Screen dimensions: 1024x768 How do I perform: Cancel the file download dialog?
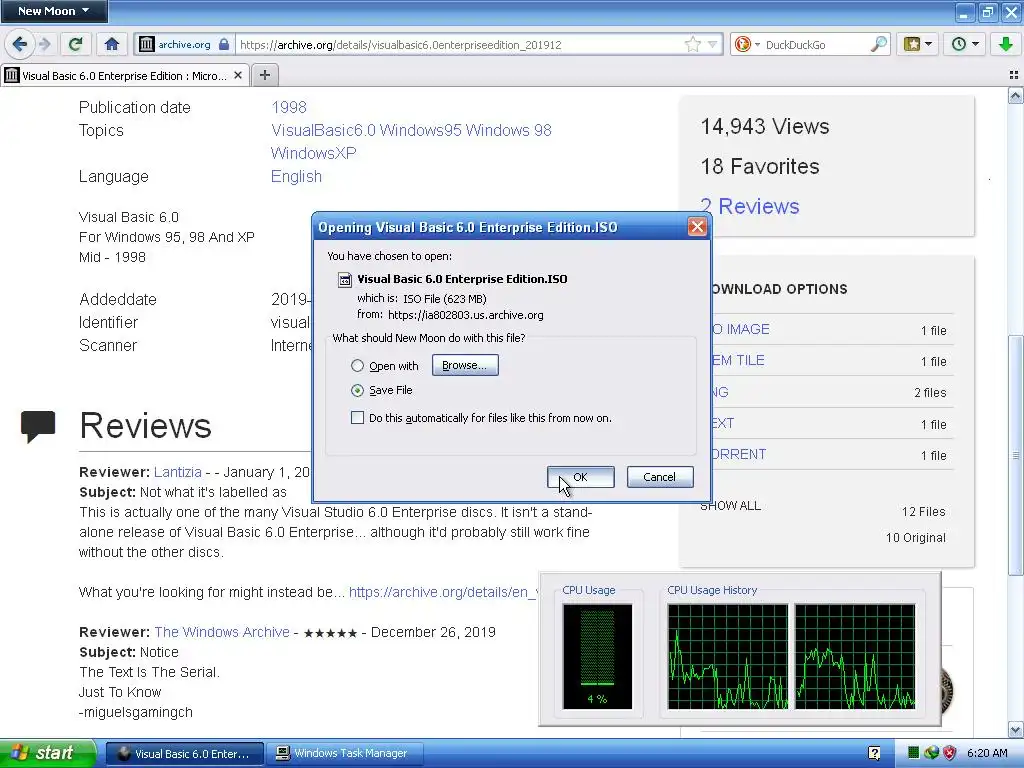(x=660, y=477)
